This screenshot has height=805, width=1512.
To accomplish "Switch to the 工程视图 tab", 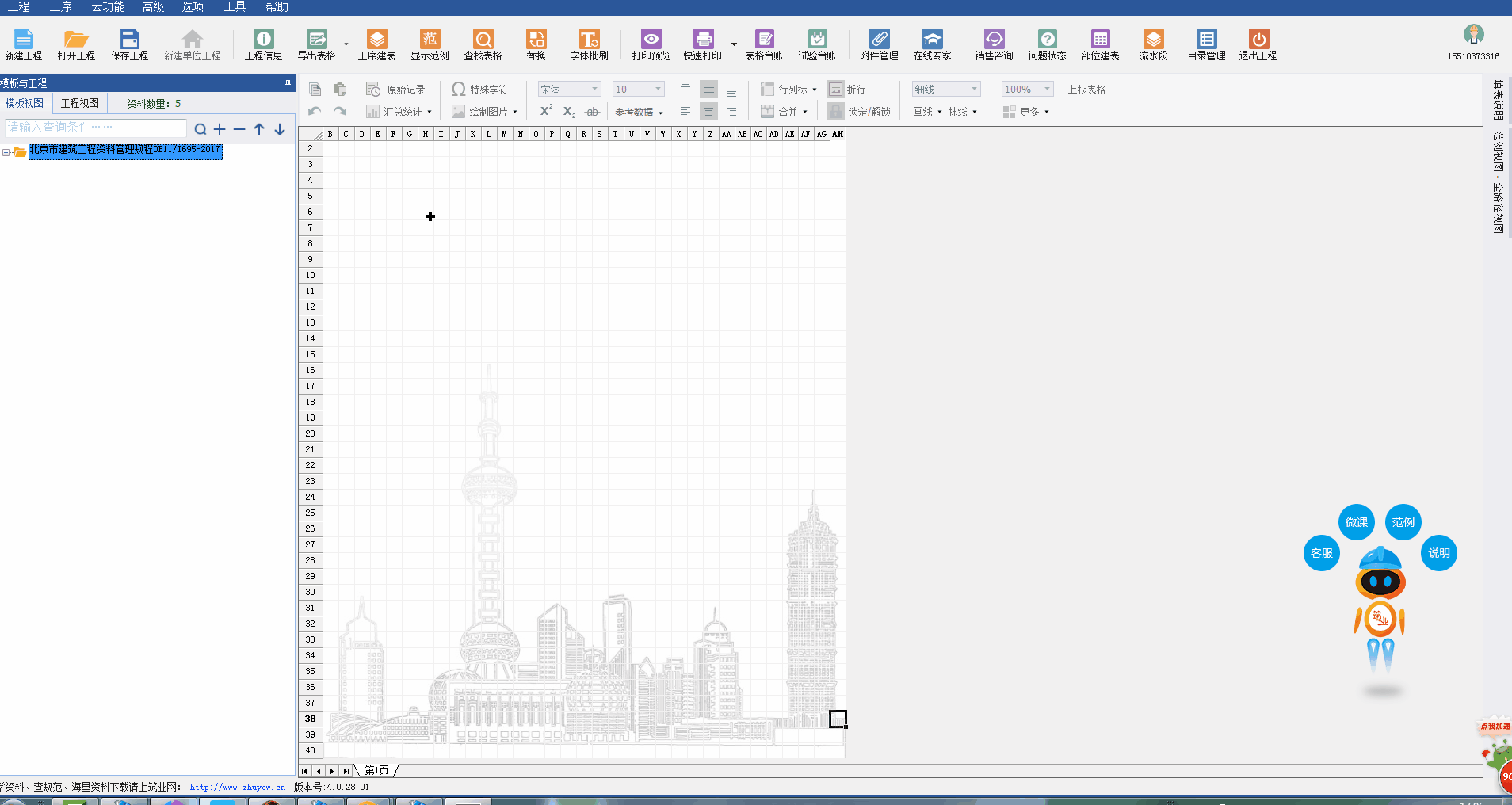I will click(x=80, y=103).
